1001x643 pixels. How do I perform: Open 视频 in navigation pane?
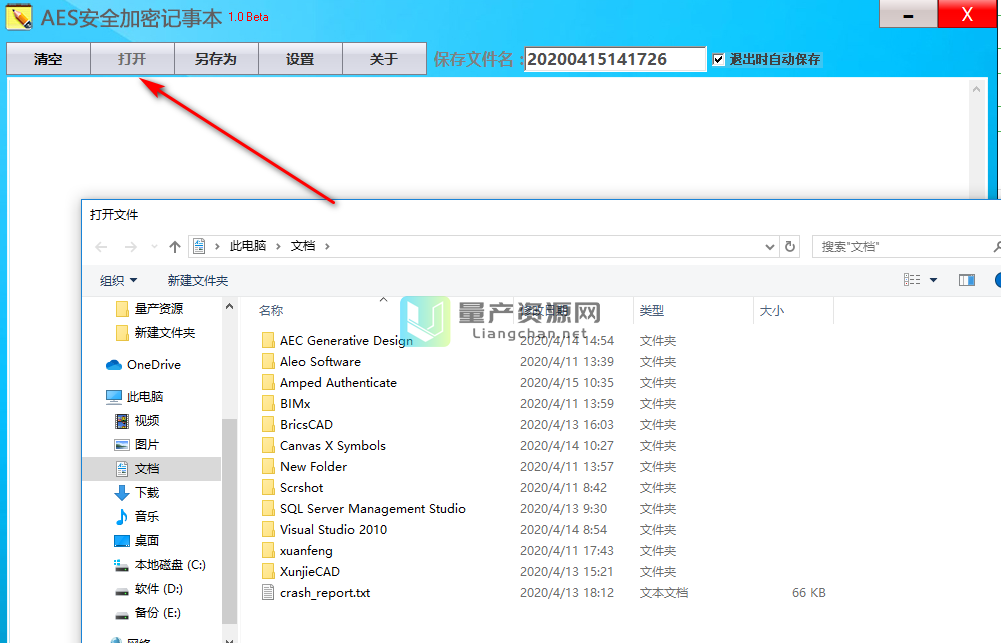tap(146, 421)
